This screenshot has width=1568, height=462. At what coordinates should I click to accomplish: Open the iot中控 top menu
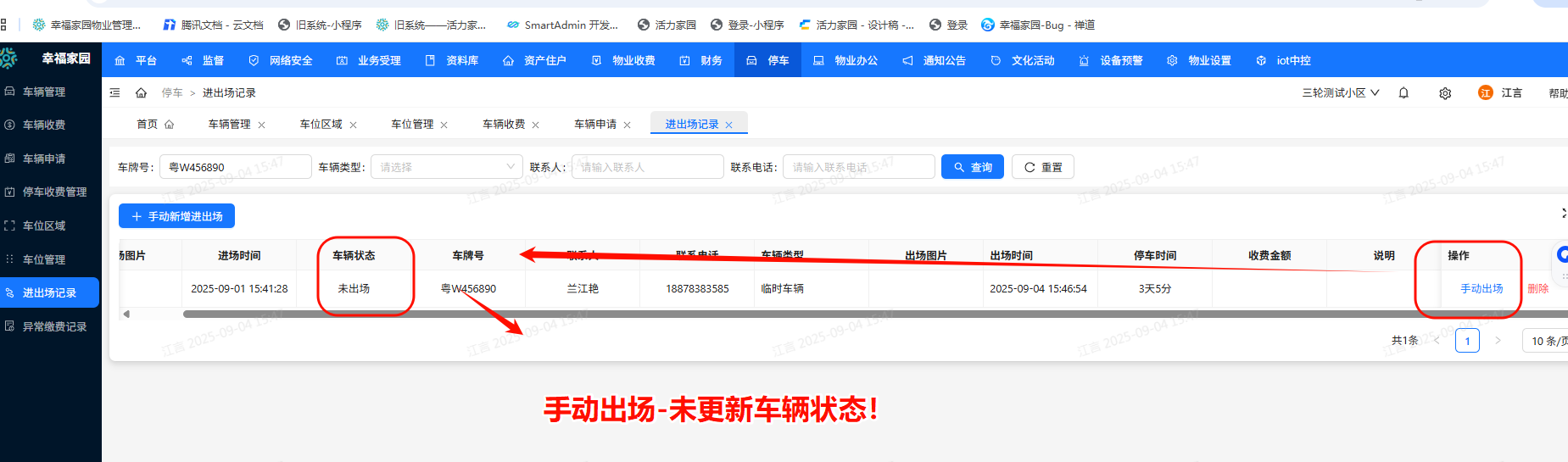click(x=1284, y=60)
